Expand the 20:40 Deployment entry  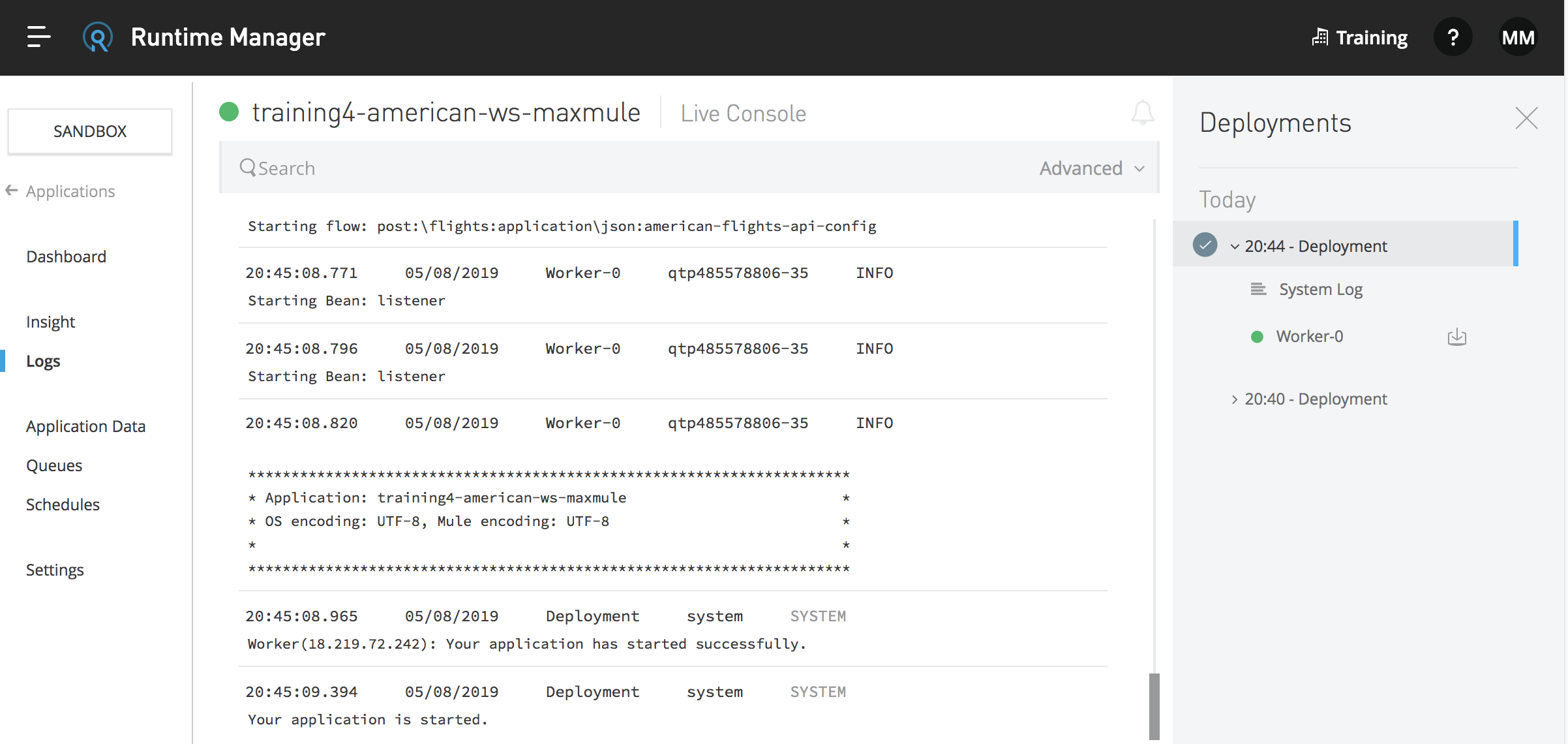tap(1234, 399)
